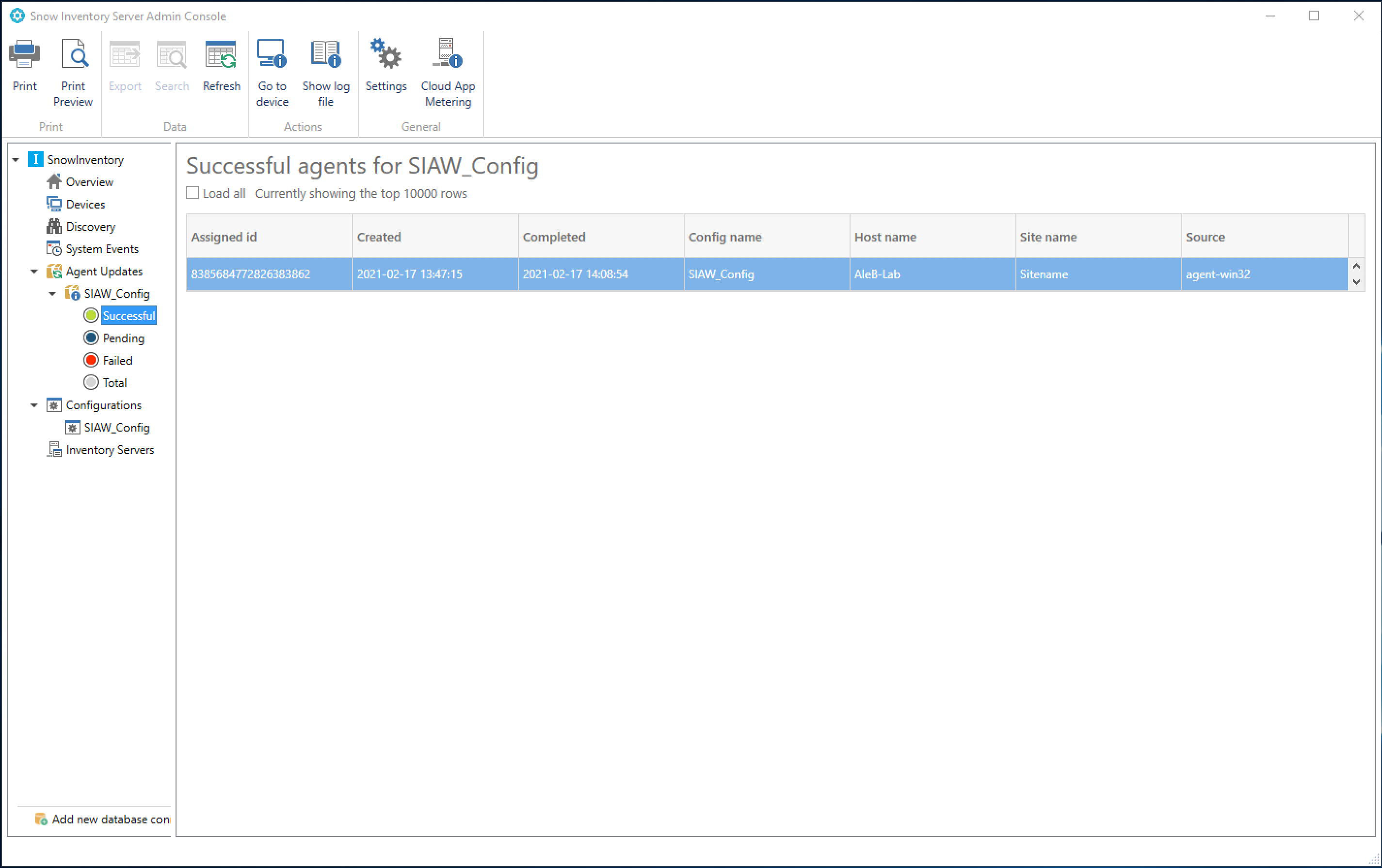The height and width of the screenshot is (868, 1382).
Task: Click the Print toolbar icon
Action: coord(24,54)
